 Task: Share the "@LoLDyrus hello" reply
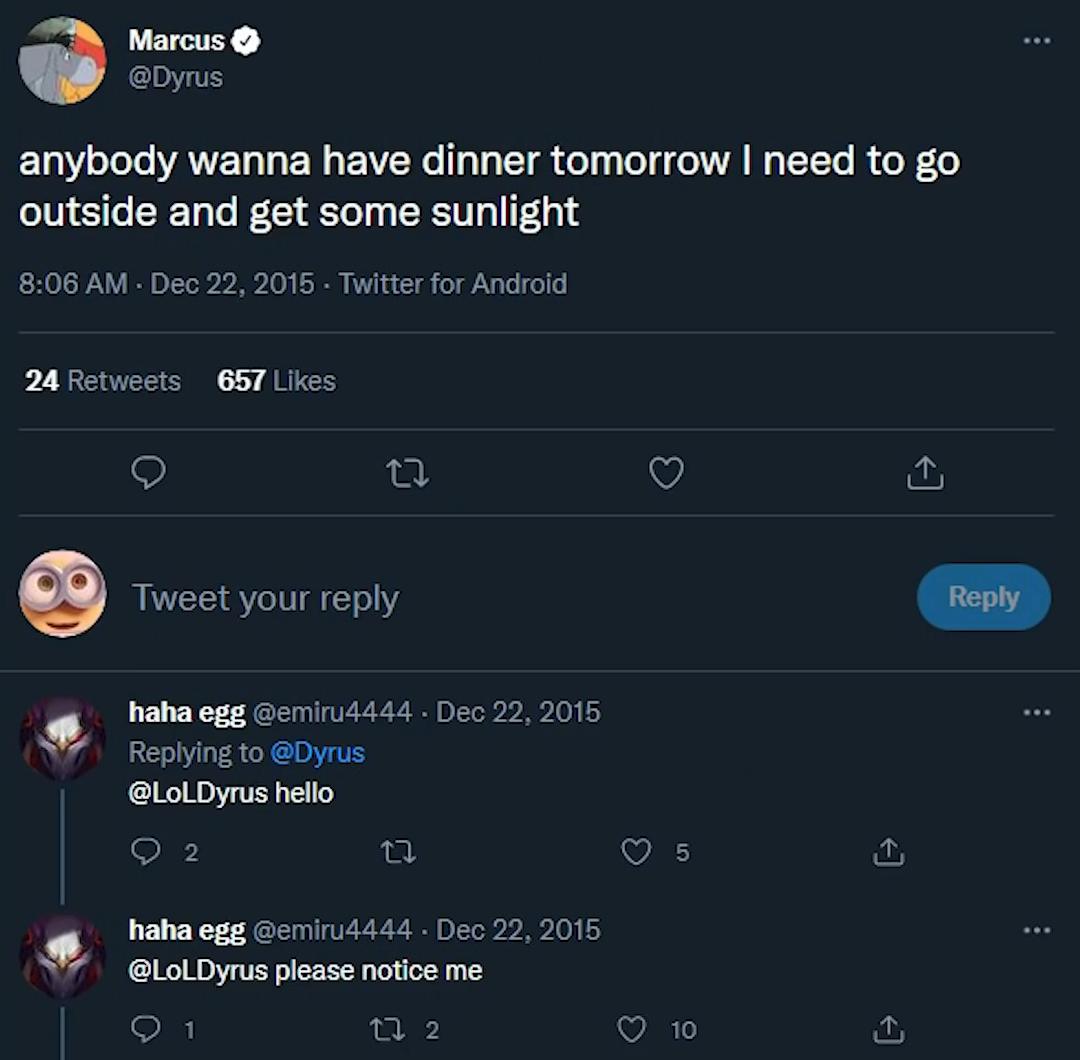pos(887,852)
